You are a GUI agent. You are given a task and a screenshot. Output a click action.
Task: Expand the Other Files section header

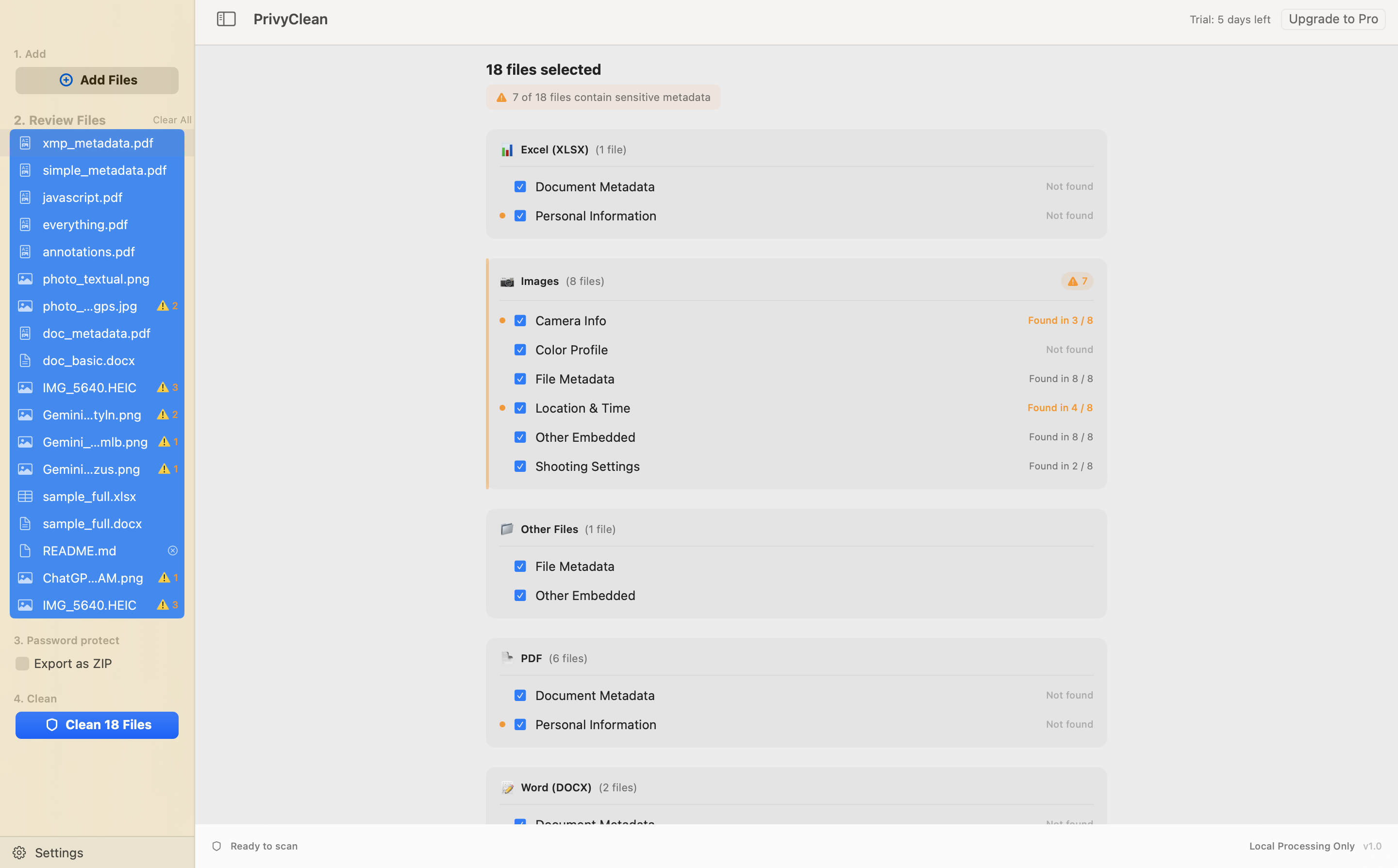pyautogui.click(x=549, y=529)
